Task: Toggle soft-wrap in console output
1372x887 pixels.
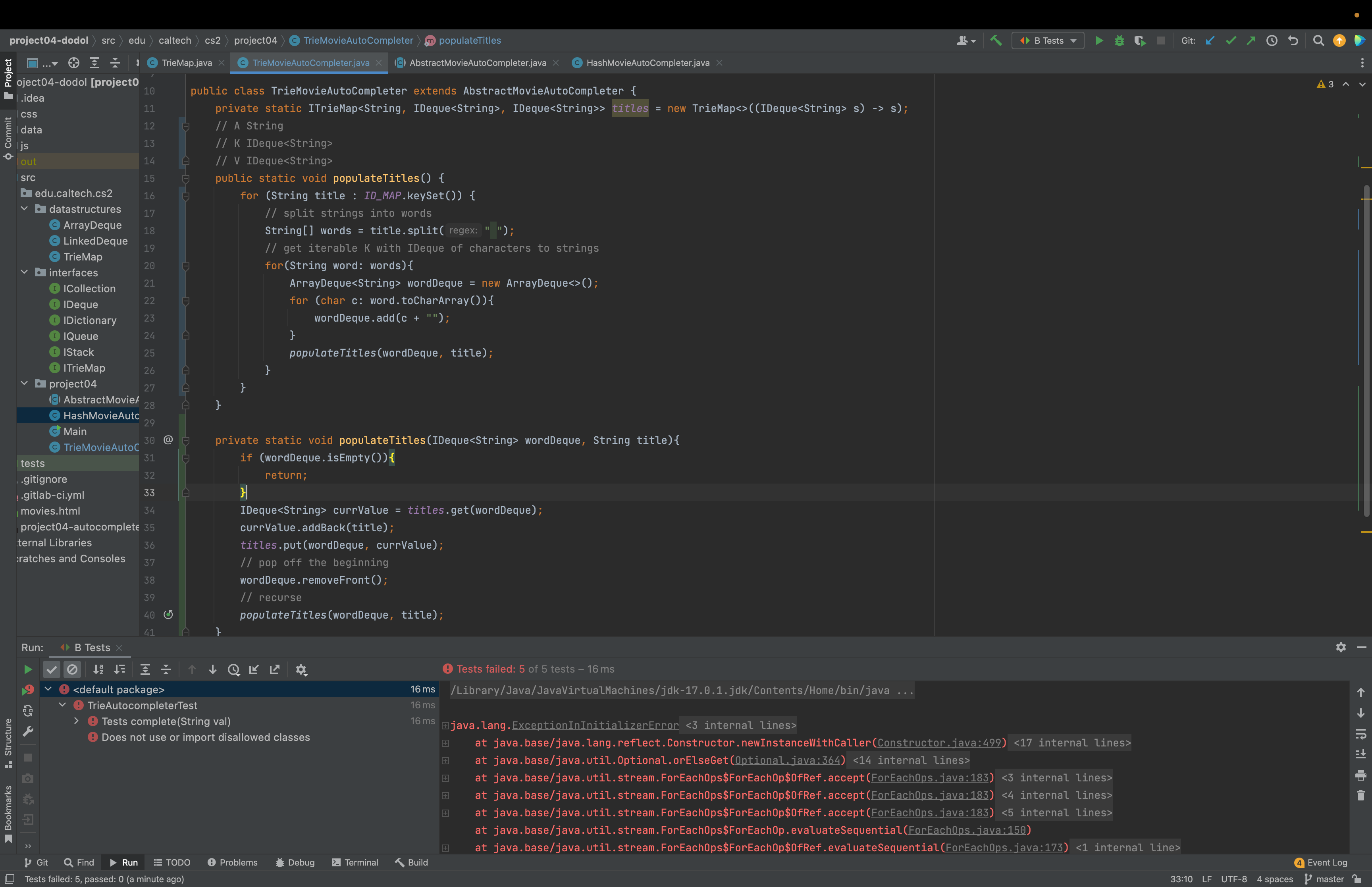Action: pyautogui.click(x=1360, y=734)
